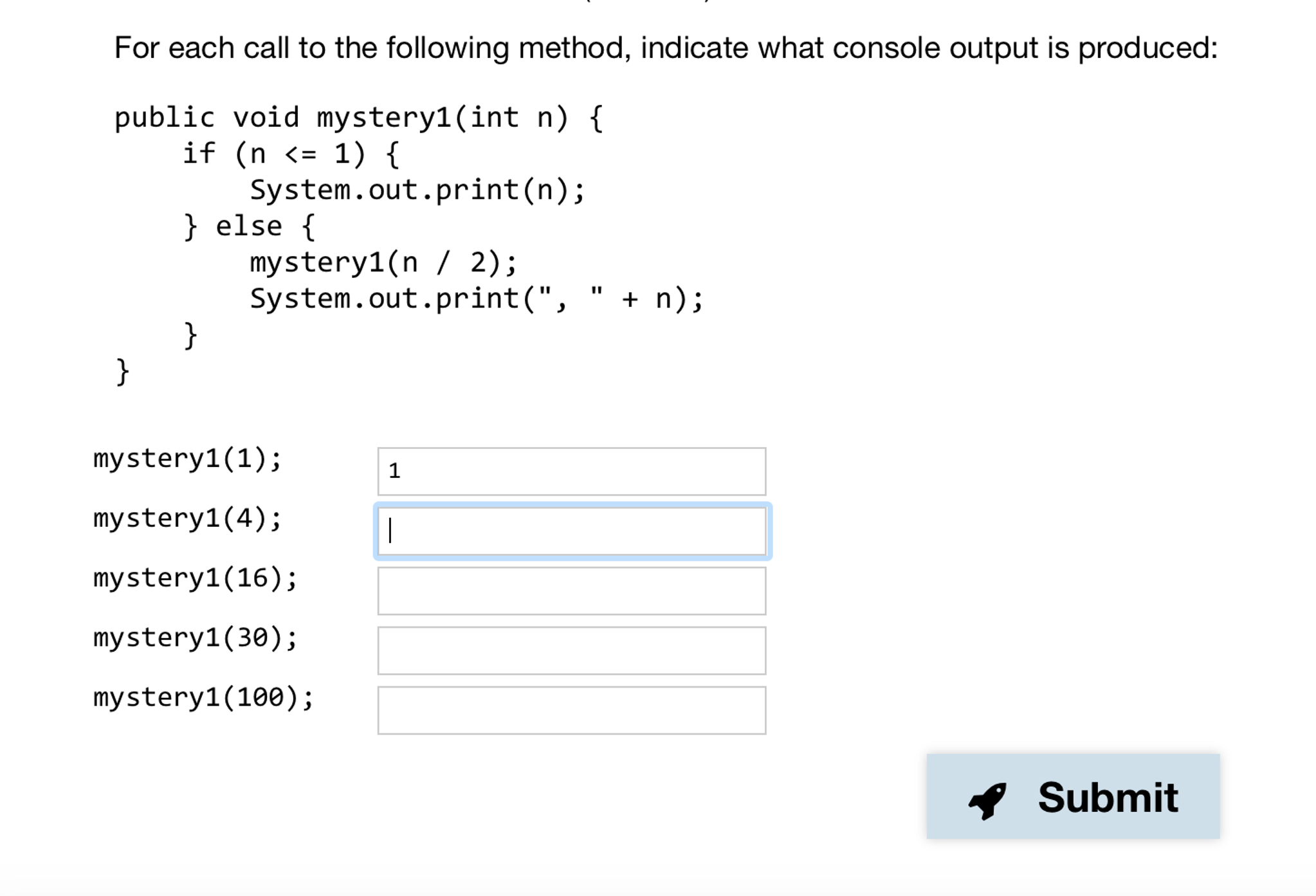Click the answer field for mystery1(16)
This screenshot has width=1316, height=896.
tap(571, 590)
